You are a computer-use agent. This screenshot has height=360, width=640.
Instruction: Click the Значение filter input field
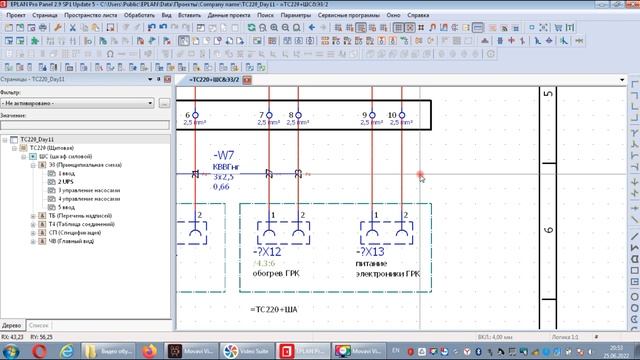pos(85,125)
